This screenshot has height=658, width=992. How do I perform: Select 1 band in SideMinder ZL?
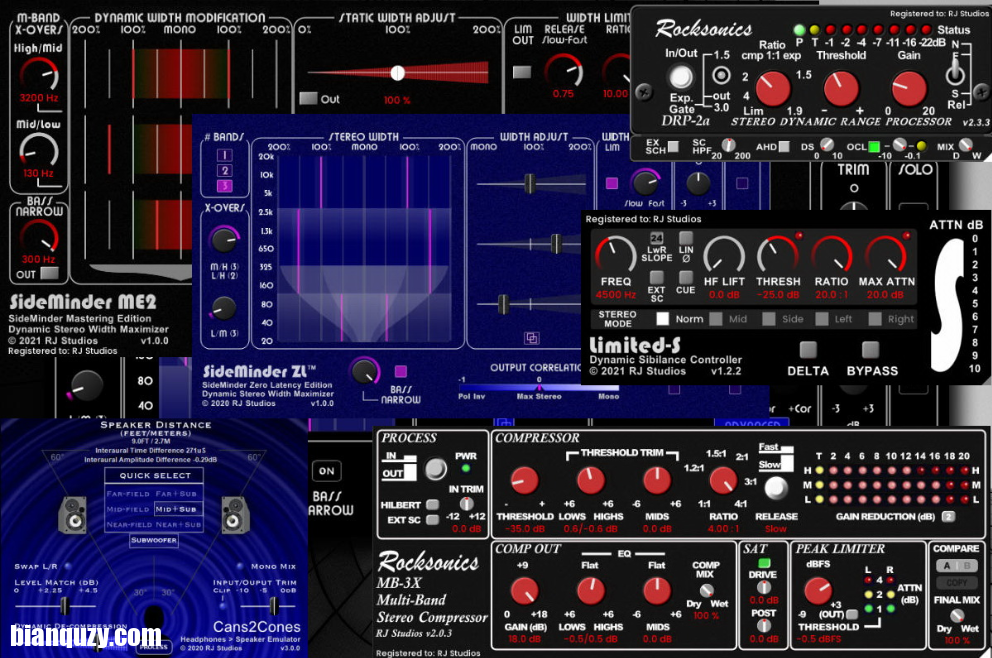point(225,155)
